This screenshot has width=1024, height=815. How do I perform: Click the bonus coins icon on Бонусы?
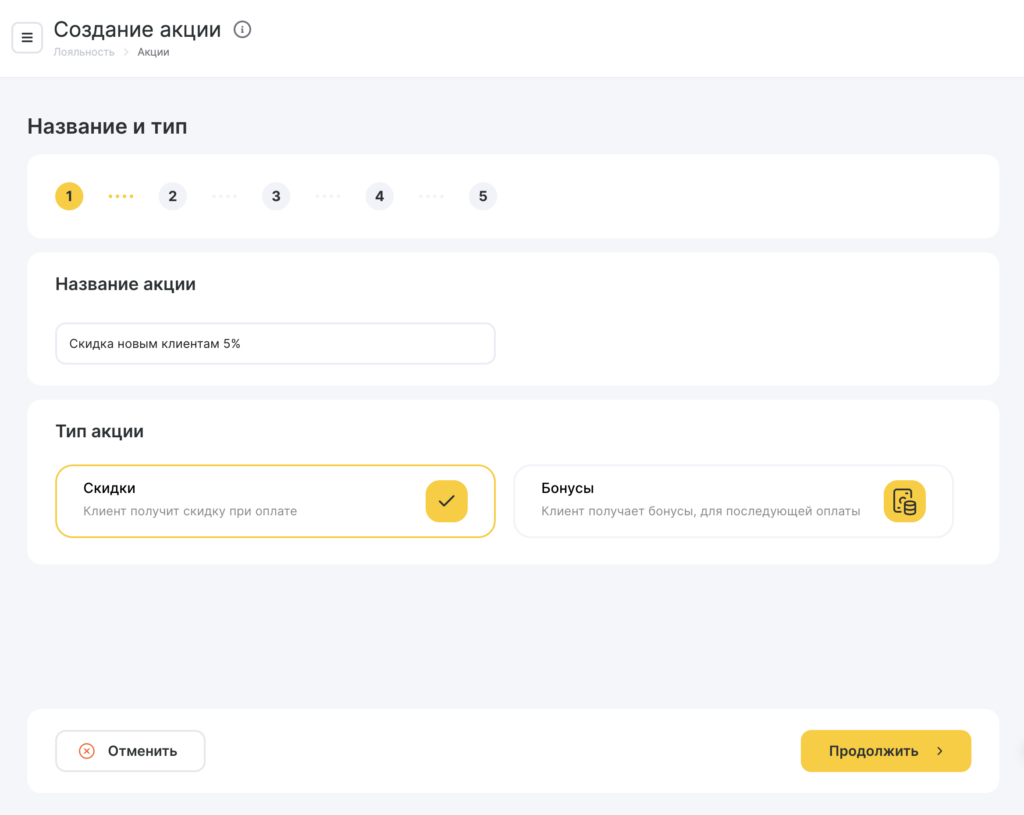pyautogui.click(x=904, y=501)
